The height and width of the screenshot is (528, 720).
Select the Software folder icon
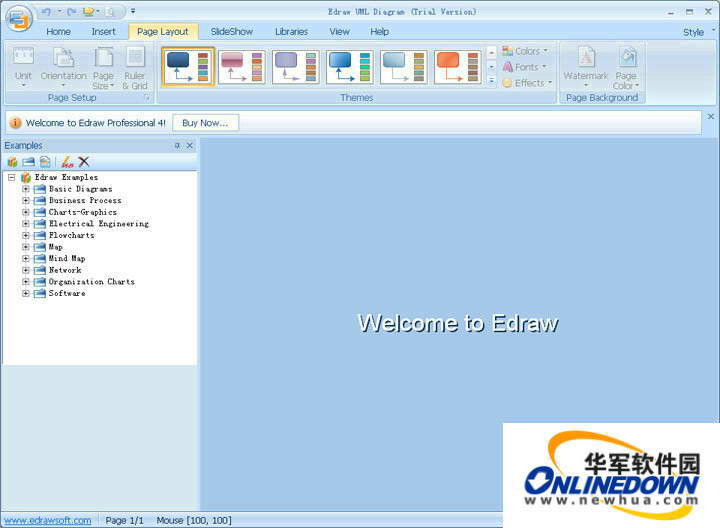40,293
